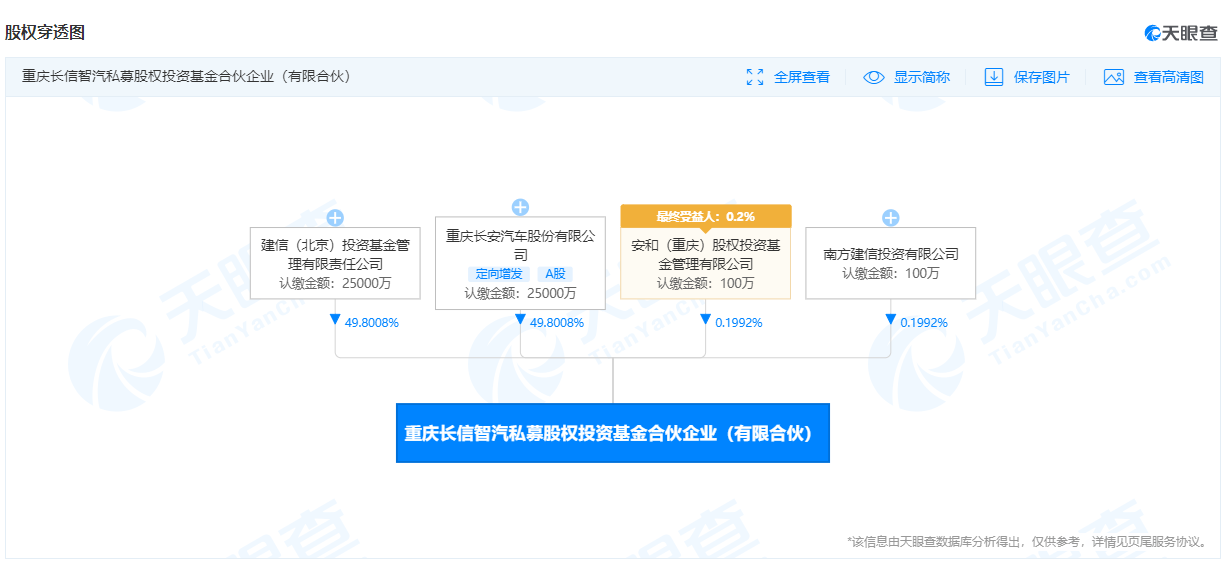Viewport: 1222px width, 570px height.
Task: Click the A股 tag on Changan node
Action: pyautogui.click(x=555, y=273)
